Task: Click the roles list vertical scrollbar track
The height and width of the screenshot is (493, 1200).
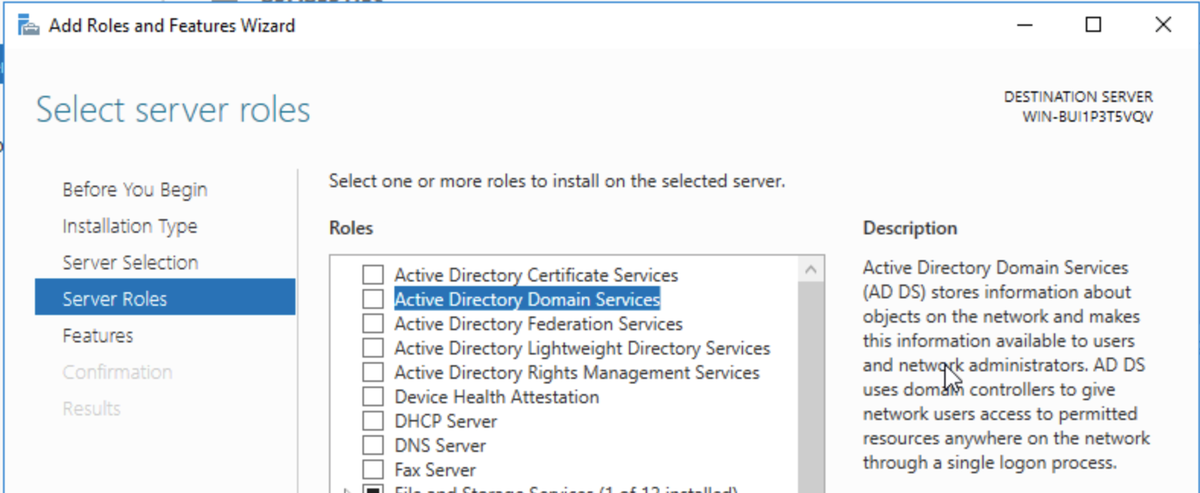Action: pyautogui.click(x=811, y=388)
